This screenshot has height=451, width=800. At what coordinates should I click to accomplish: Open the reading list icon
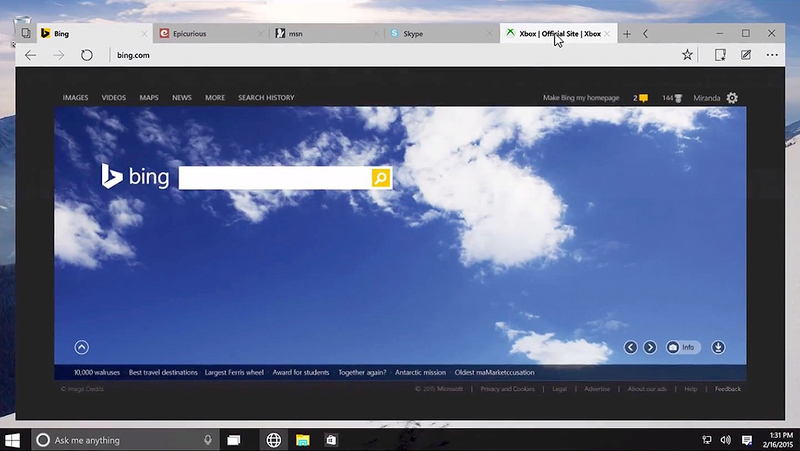pos(720,55)
